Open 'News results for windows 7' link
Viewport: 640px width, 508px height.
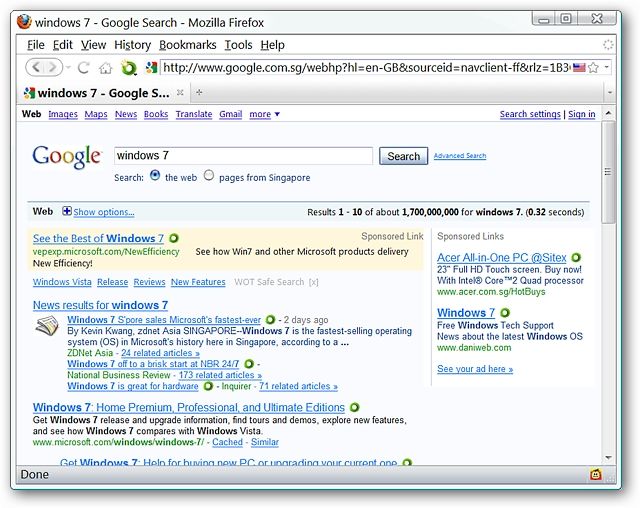pos(100,305)
